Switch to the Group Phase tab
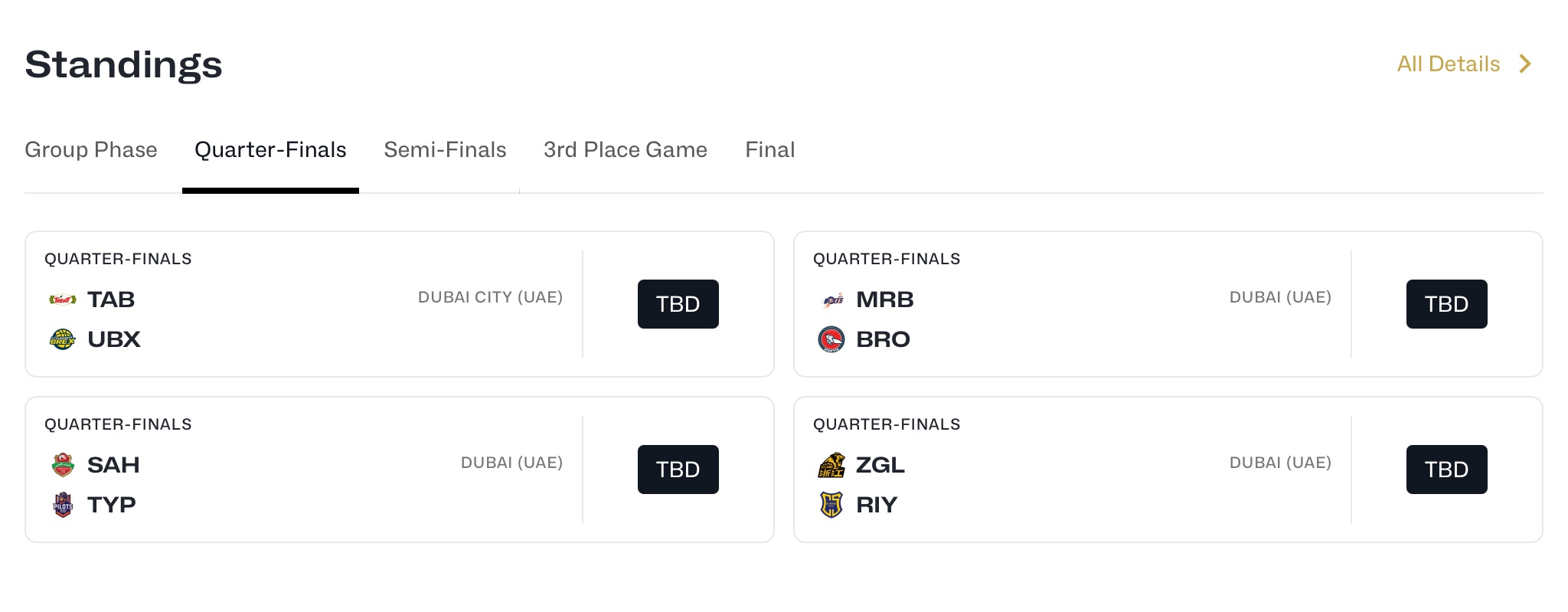The height and width of the screenshot is (612, 1568). click(x=91, y=149)
